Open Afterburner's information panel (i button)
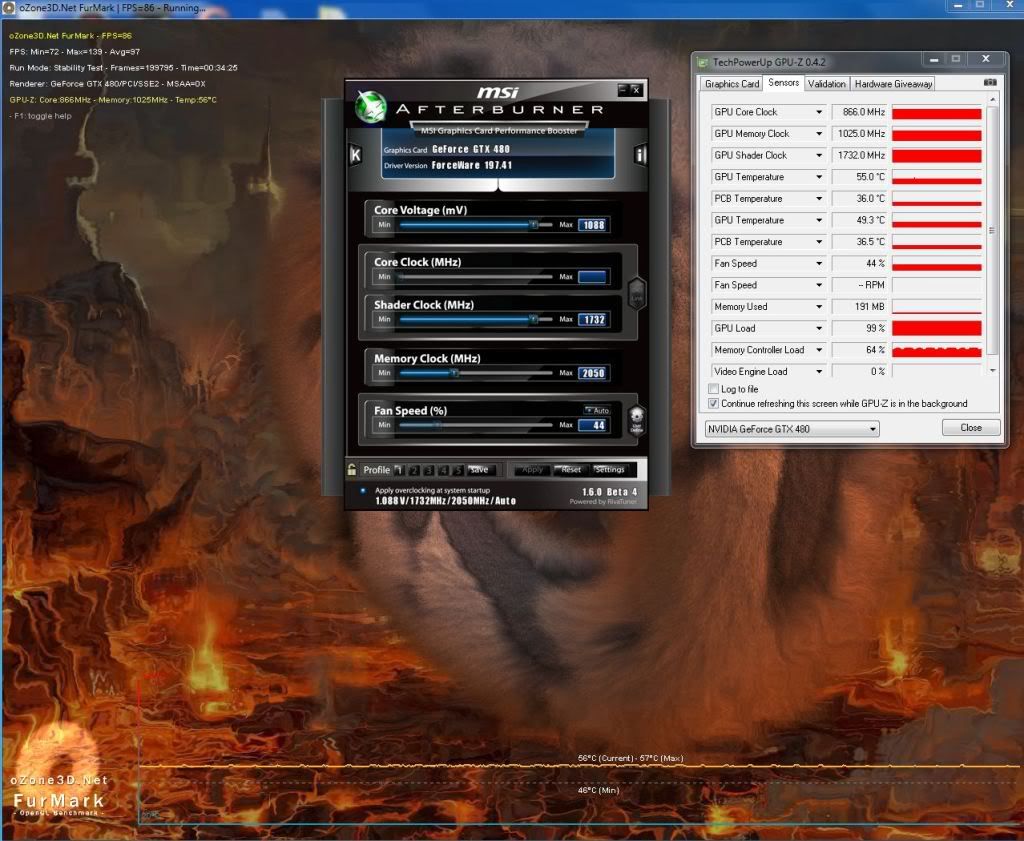The height and width of the screenshot is (841, 1024). (640, 155)
